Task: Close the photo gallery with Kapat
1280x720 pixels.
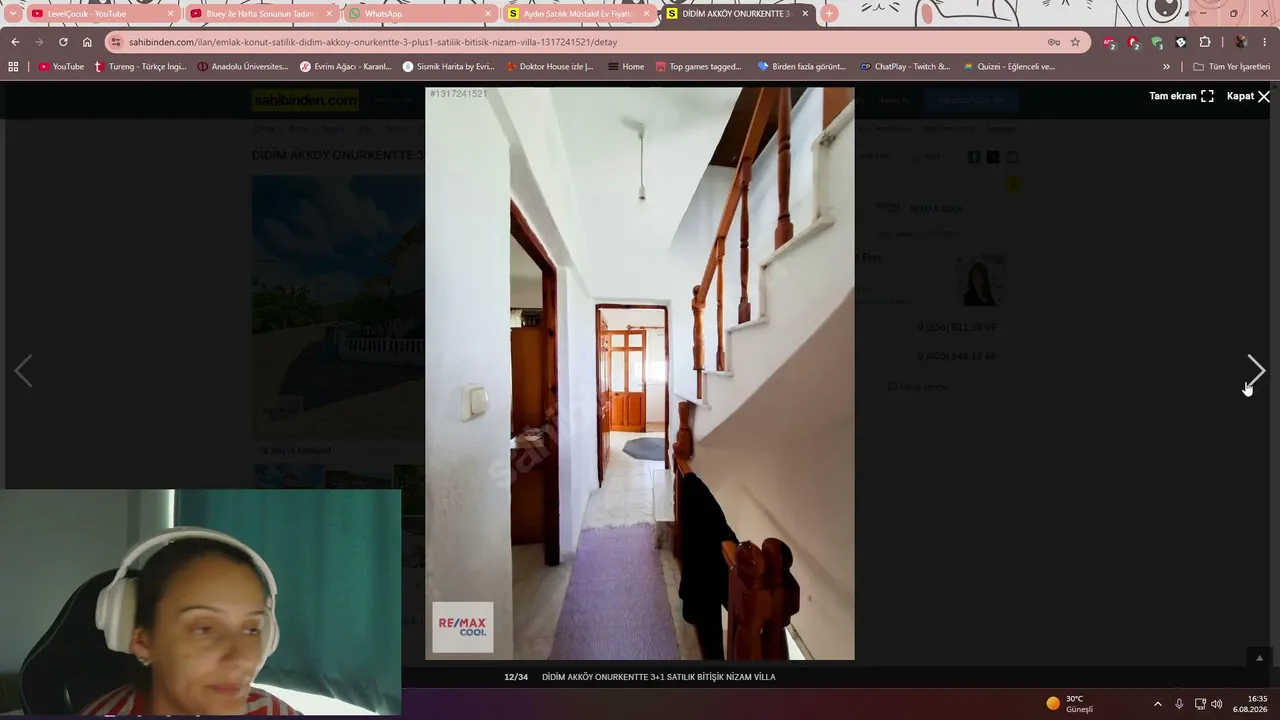Action: 1248,96
